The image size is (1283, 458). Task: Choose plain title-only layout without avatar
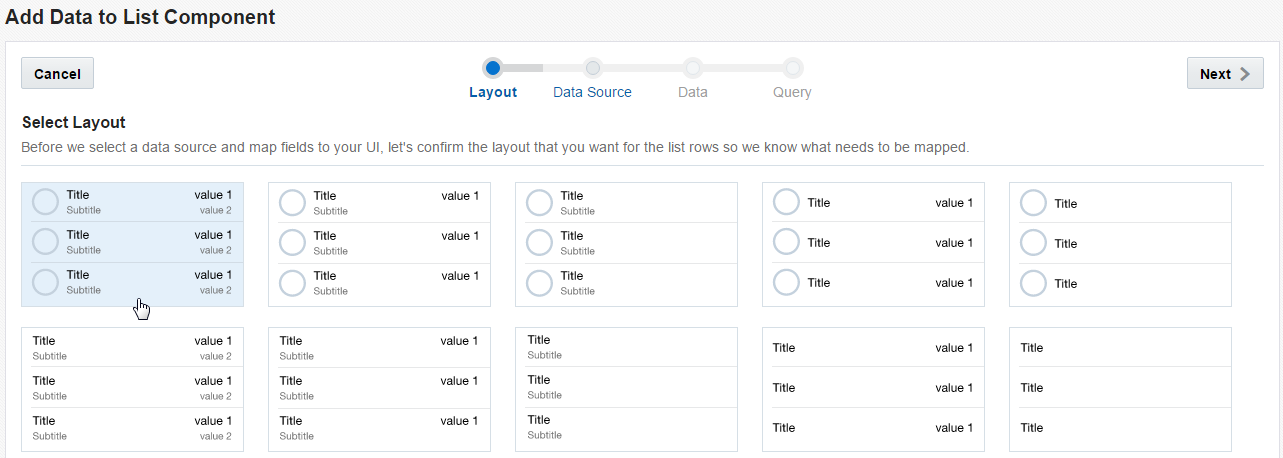[1120, 389]
